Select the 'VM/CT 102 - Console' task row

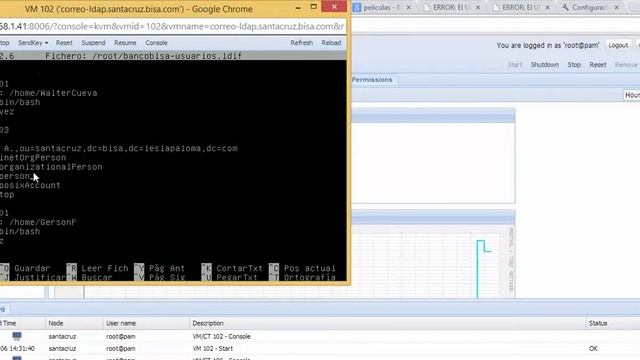(x=320, y=337)
